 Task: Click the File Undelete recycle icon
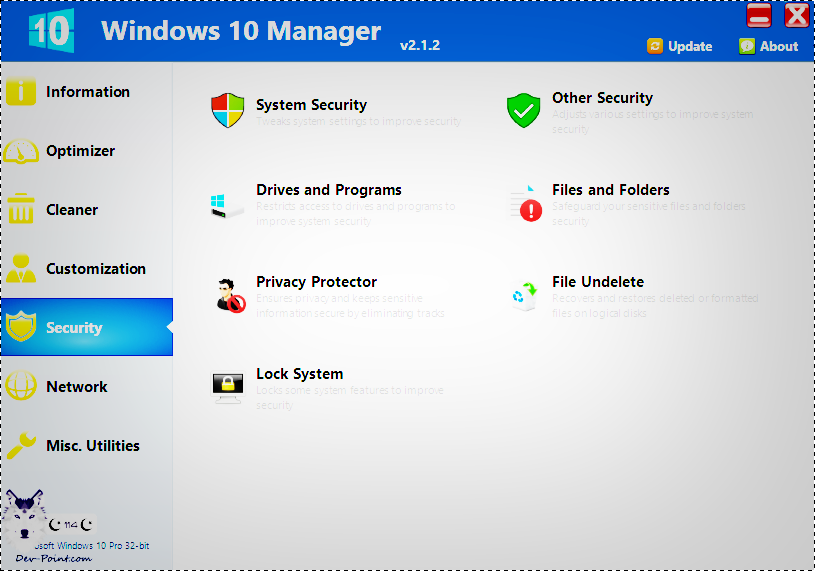tap(524, 295)
